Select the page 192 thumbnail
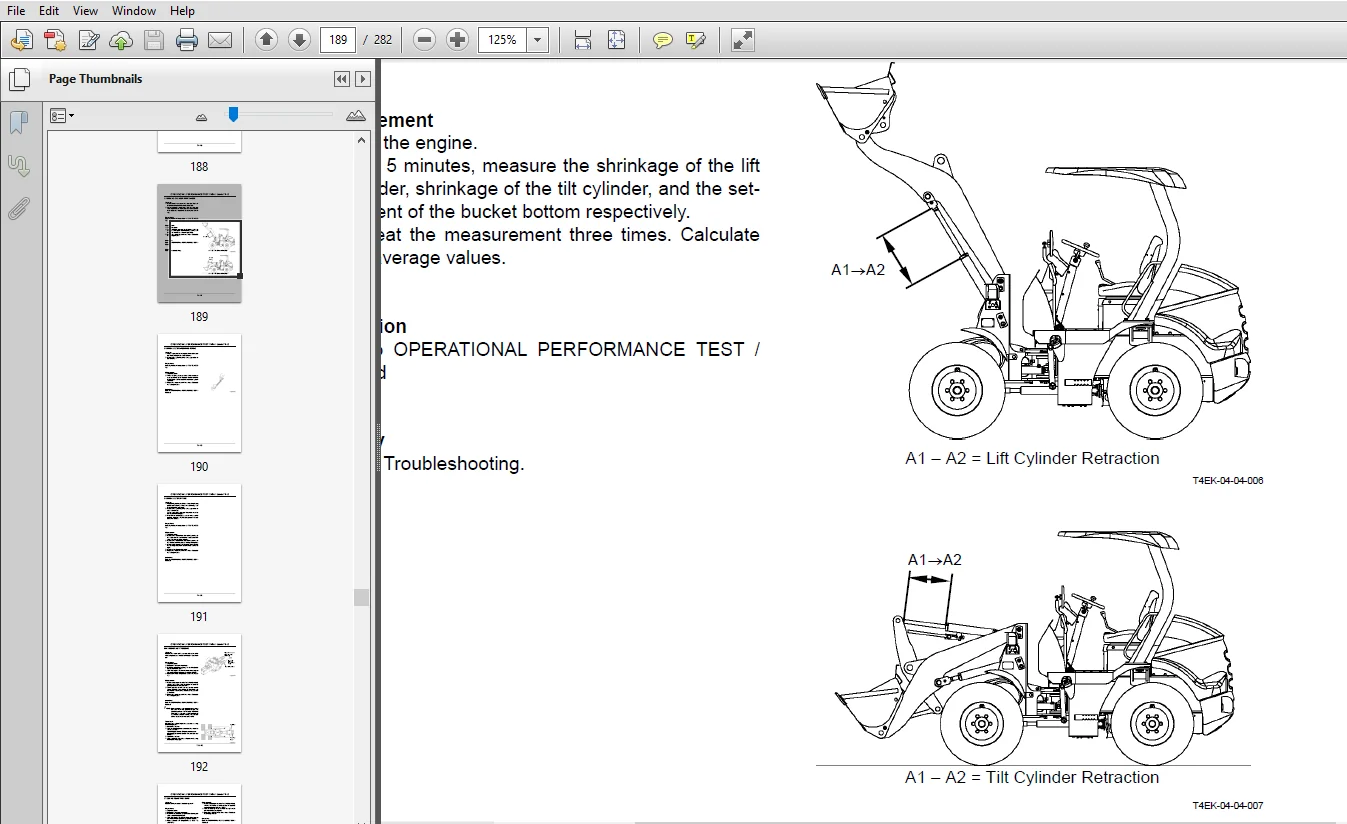Viewport: 1347px width, 824px height. (x=199, y=693)
